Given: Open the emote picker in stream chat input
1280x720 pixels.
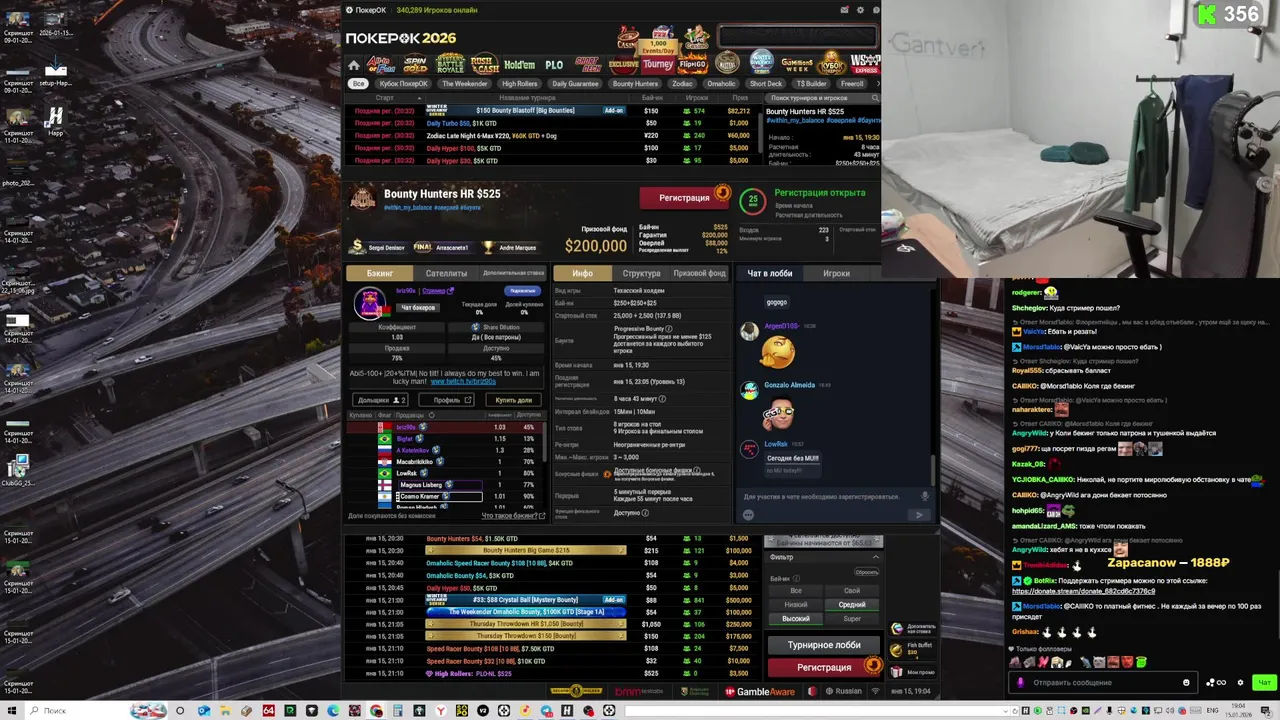Looking at the screenshot, I should pyautogui.click(x=1186, y=682).
